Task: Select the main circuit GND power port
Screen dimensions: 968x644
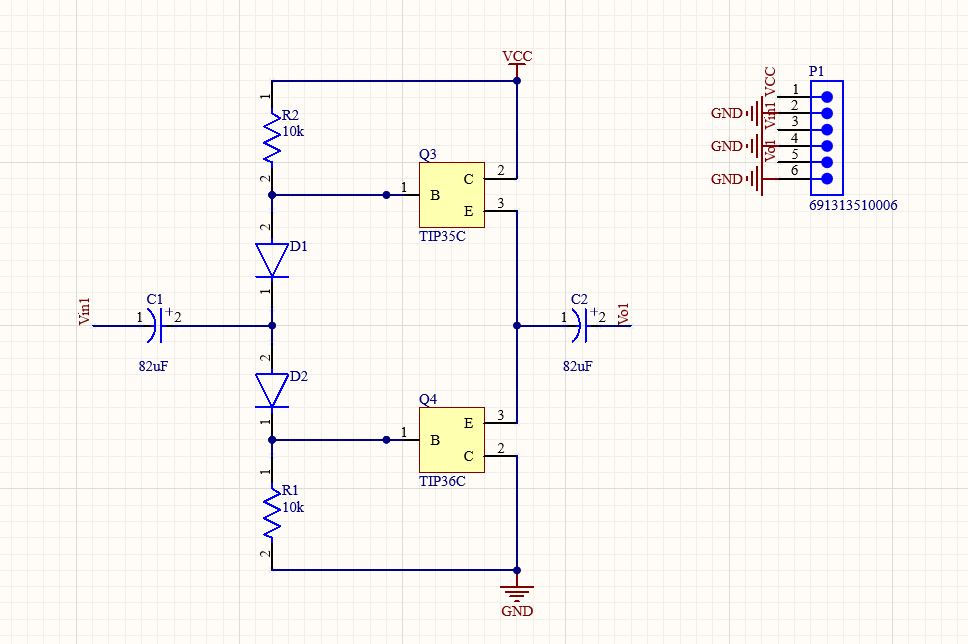Action: click(x=517, y=595)
